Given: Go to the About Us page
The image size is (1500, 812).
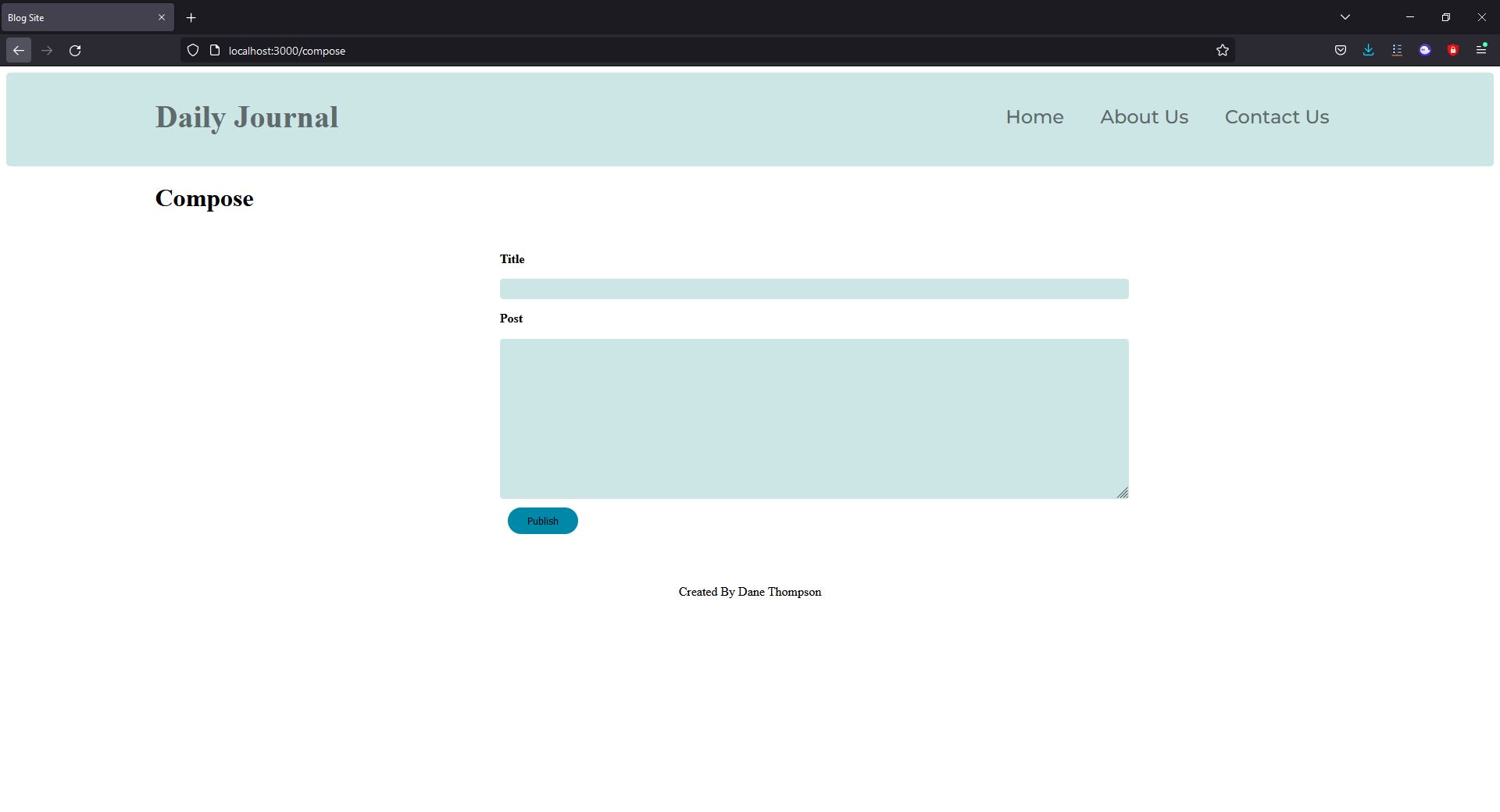Looking at the screenshot, I should pos(1144,117).
